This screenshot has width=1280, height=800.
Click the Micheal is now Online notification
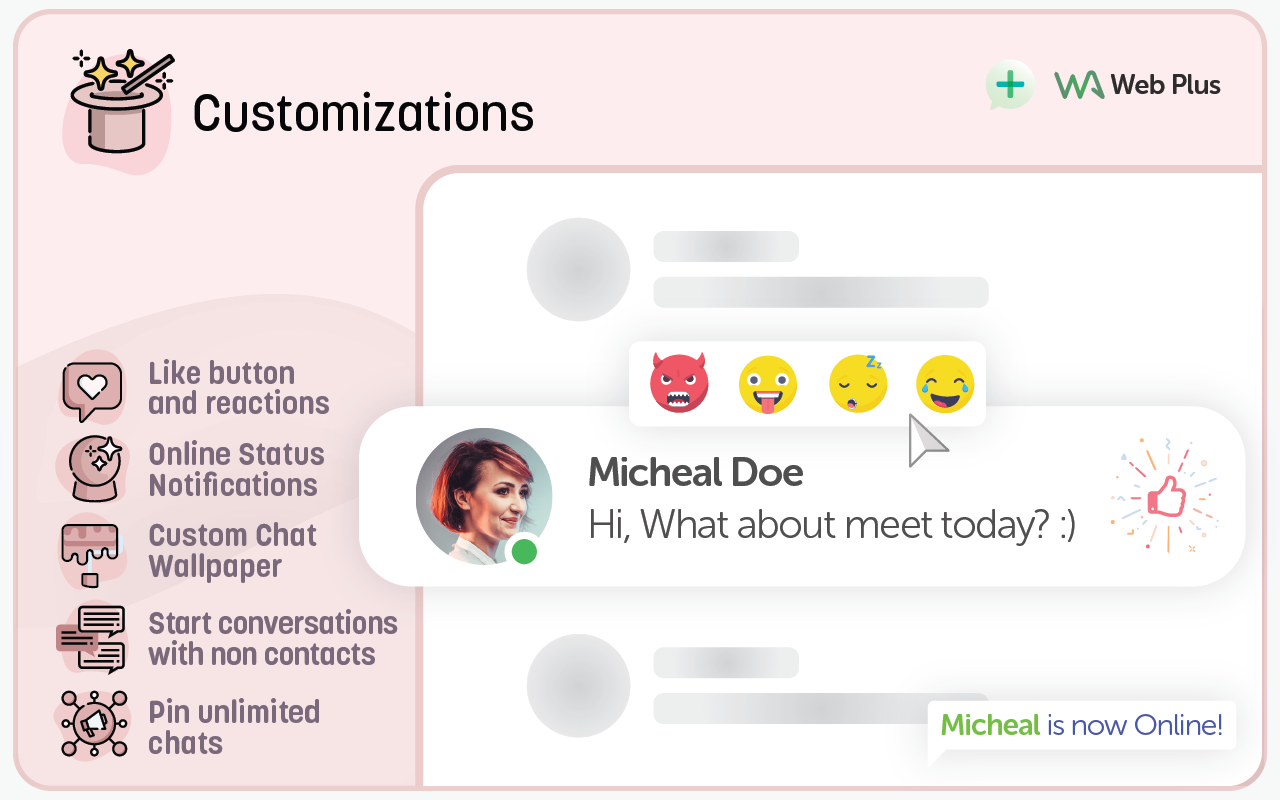1081,725
